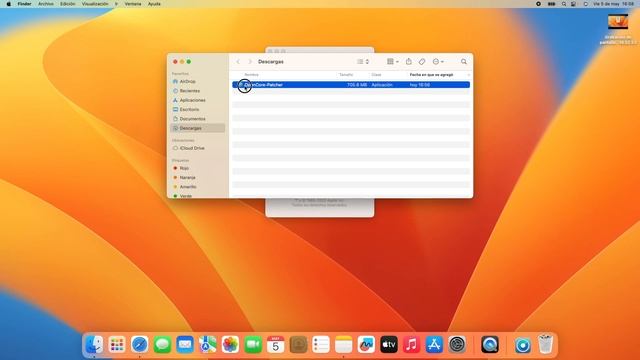Screen dimensions: 640x360
Task: Open Music from the Dock
Action: pos(411,345)
